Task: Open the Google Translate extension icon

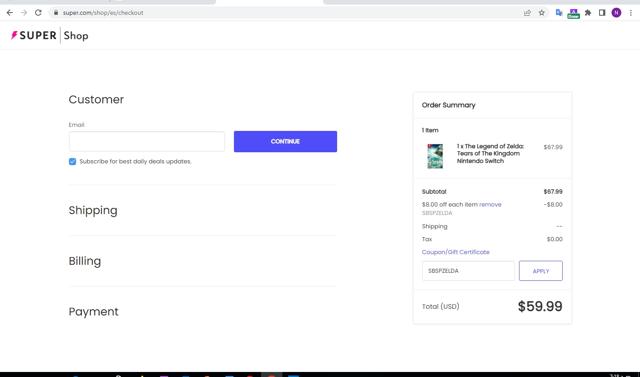Action: point(559,13)
